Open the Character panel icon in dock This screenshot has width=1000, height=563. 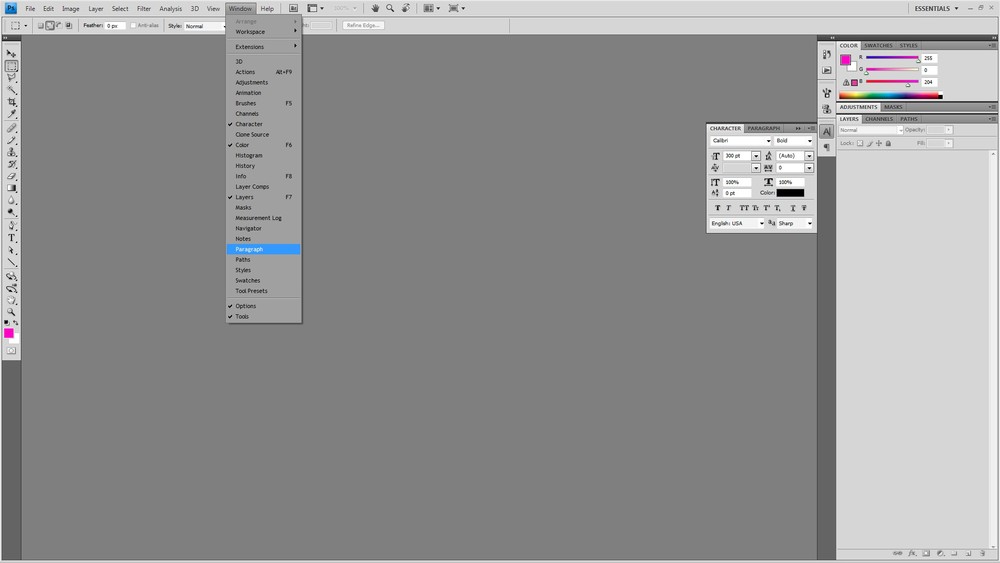point(827,131)
